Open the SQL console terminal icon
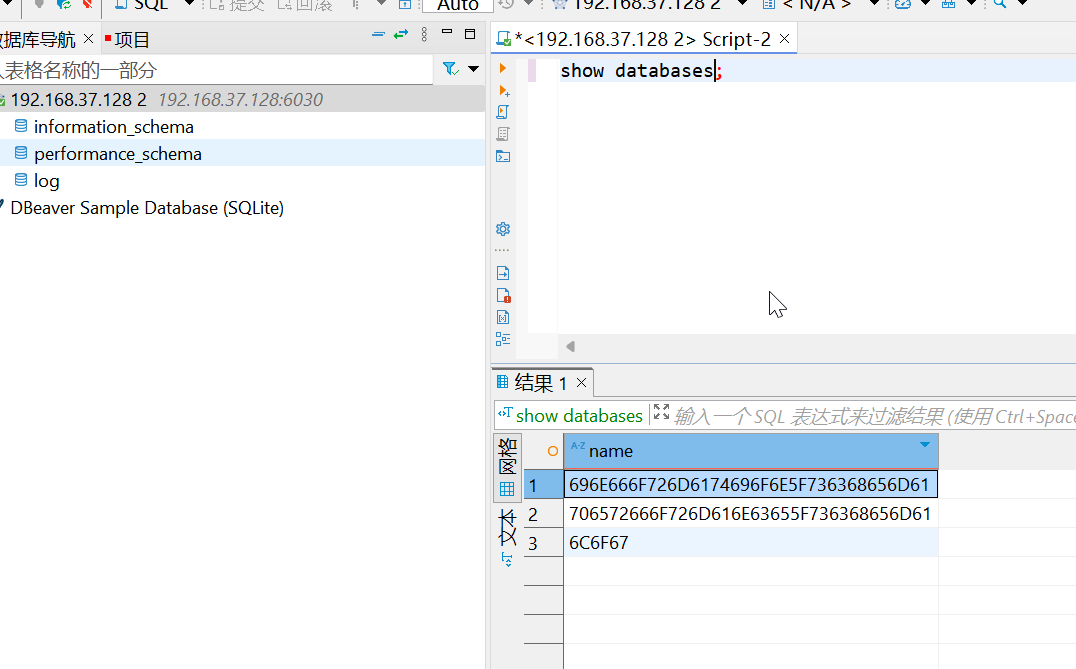The width and height of the screenshot is (1076, 669). pos(503,156)
